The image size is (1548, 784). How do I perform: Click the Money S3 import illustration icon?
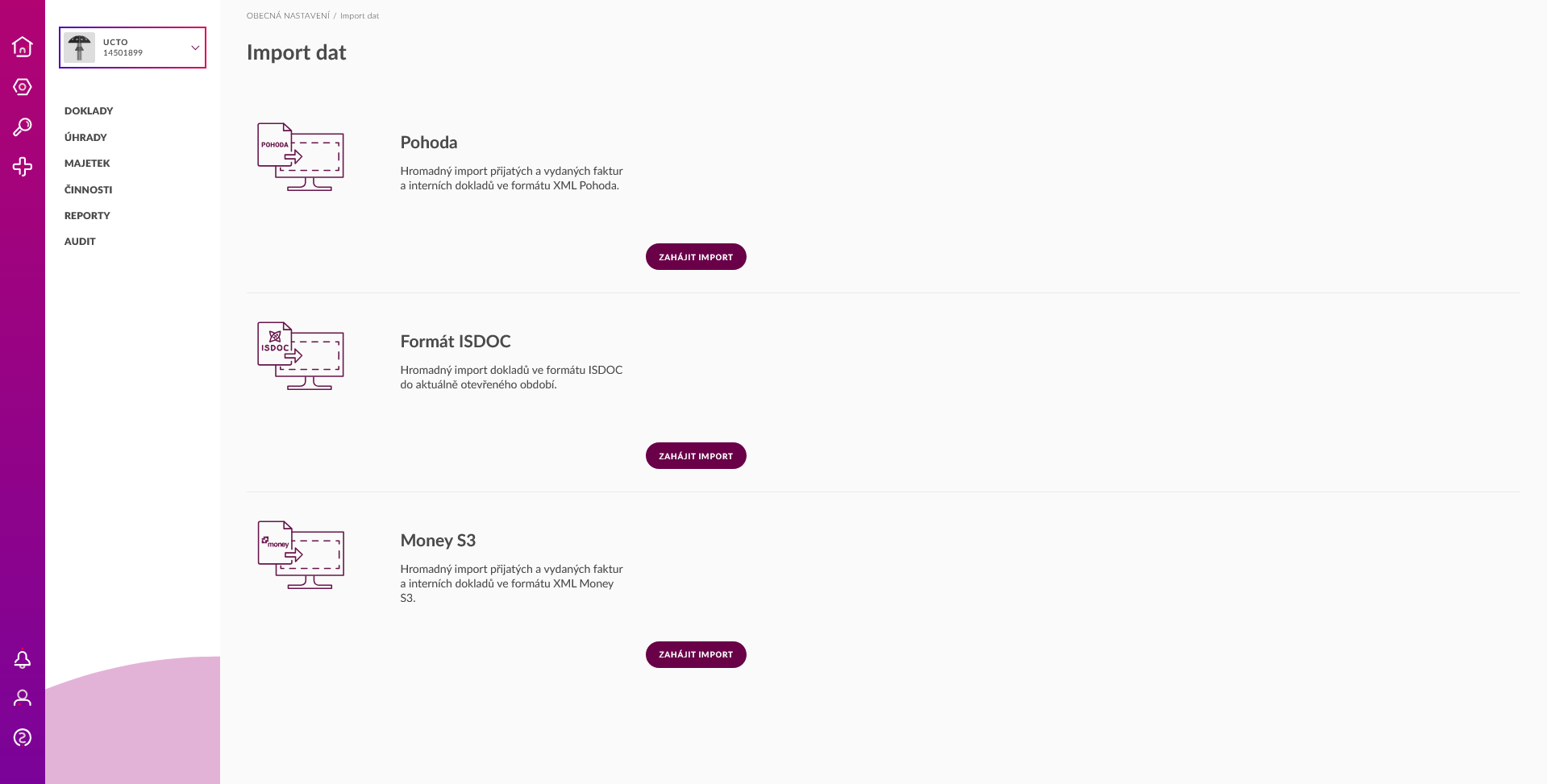pyautogui.click(x=301, y=554)
